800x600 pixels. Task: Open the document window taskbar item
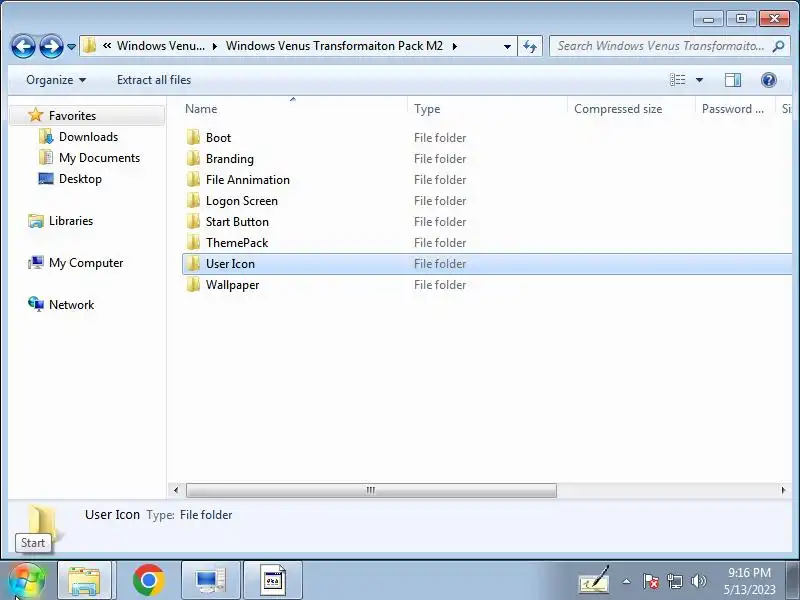pyautogui.click(x=273, y=581)
